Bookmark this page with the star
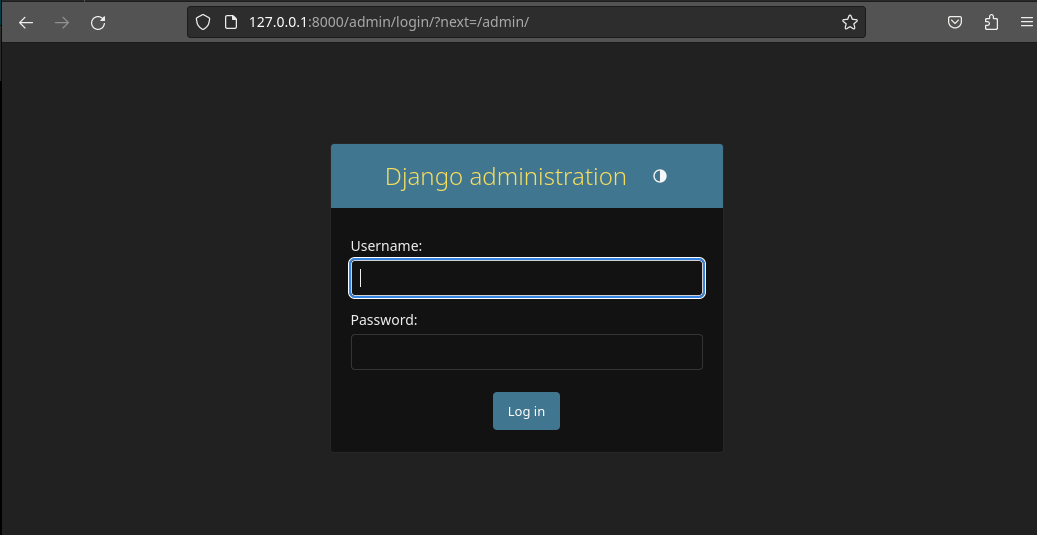Image resolution: width=1037 pixels, height=535 pixels. pyautogui.click(x=849, y=22)
